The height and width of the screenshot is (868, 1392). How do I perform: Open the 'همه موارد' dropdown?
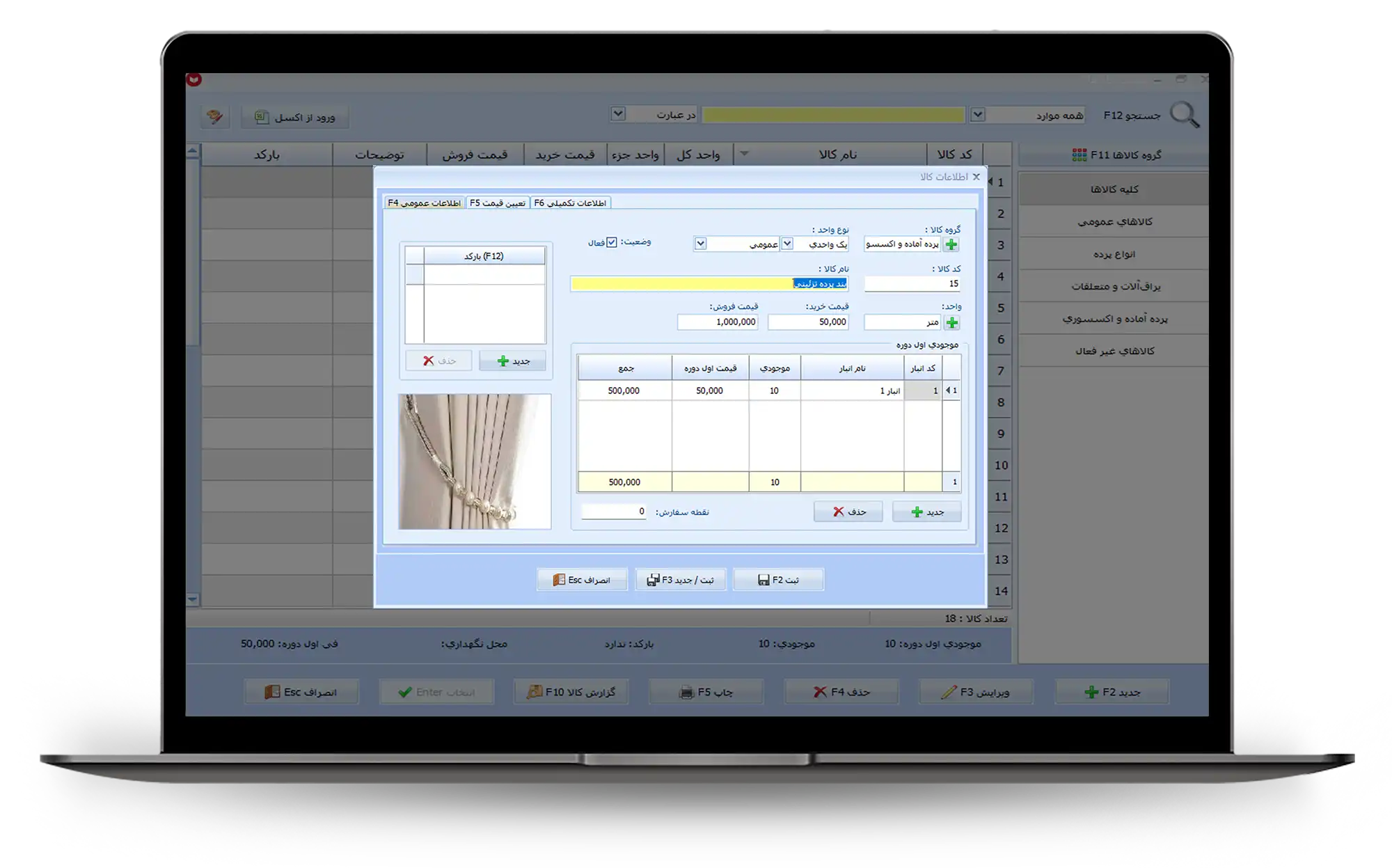coord(977,114)
